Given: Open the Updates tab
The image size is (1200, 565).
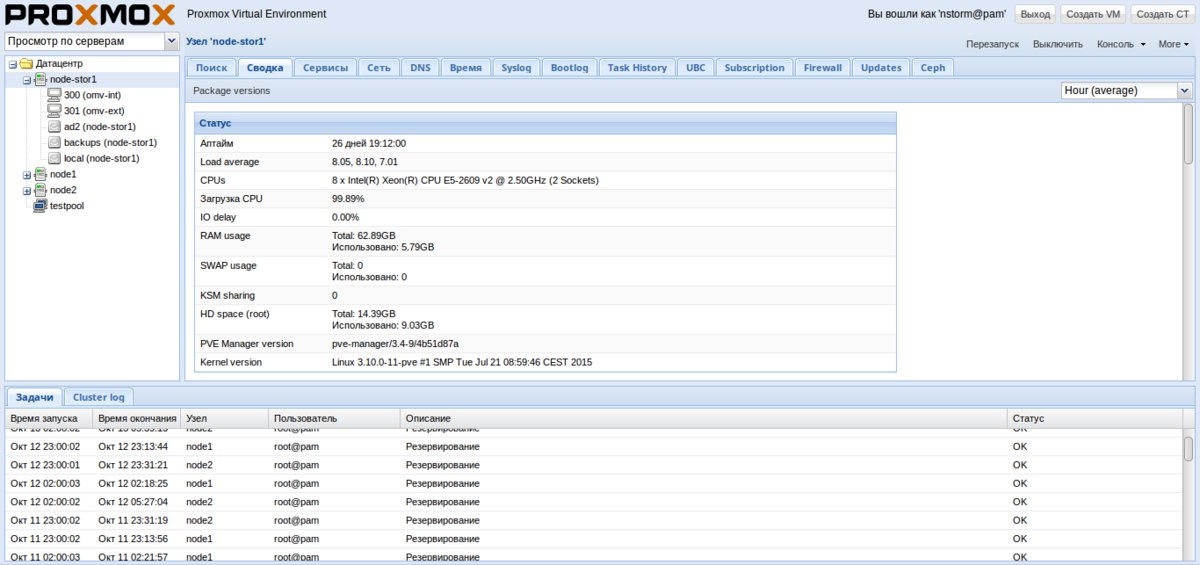Looking at the screenshot, I should 881,68.
